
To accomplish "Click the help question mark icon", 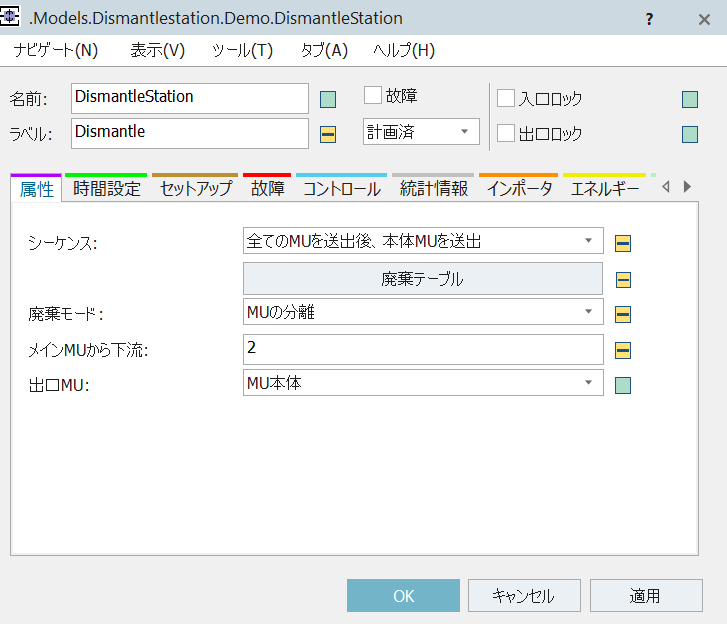I will (650, 19).
